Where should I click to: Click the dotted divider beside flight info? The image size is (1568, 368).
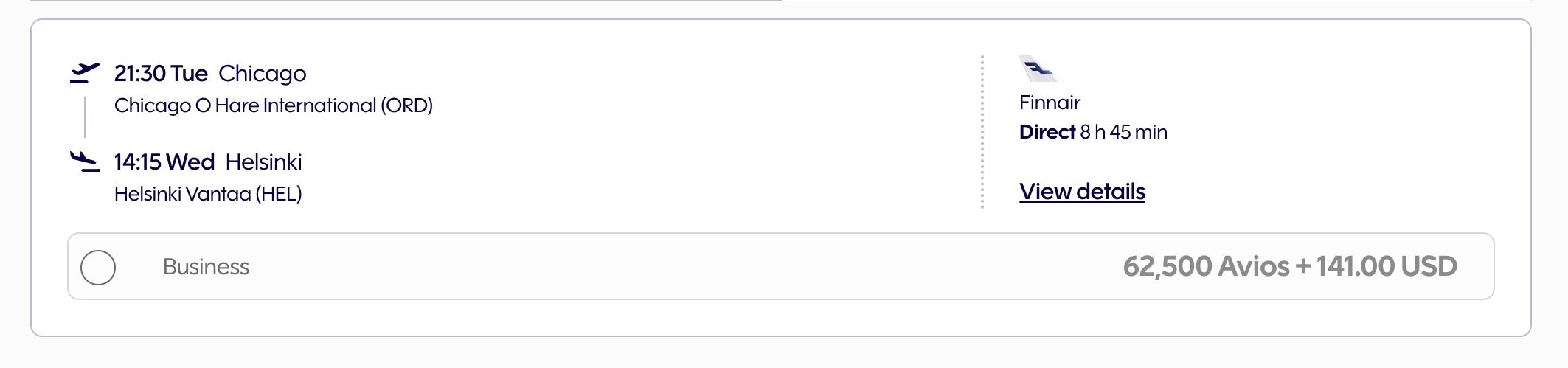(x=982, y=133)
